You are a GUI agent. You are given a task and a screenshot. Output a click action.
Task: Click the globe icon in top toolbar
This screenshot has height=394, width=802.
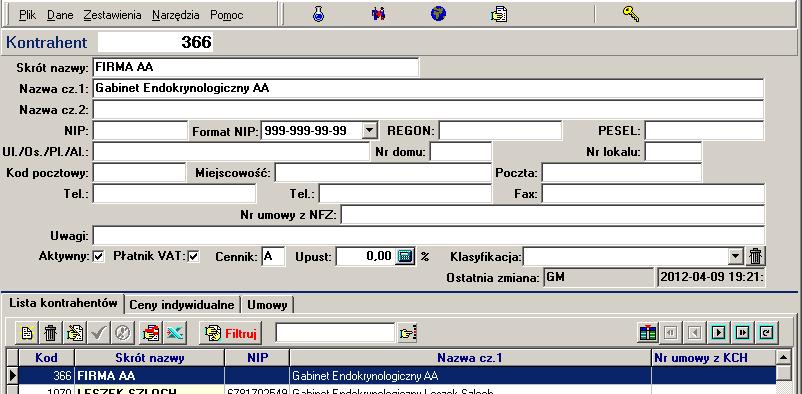pyautogui.click(x=438, y=14)
